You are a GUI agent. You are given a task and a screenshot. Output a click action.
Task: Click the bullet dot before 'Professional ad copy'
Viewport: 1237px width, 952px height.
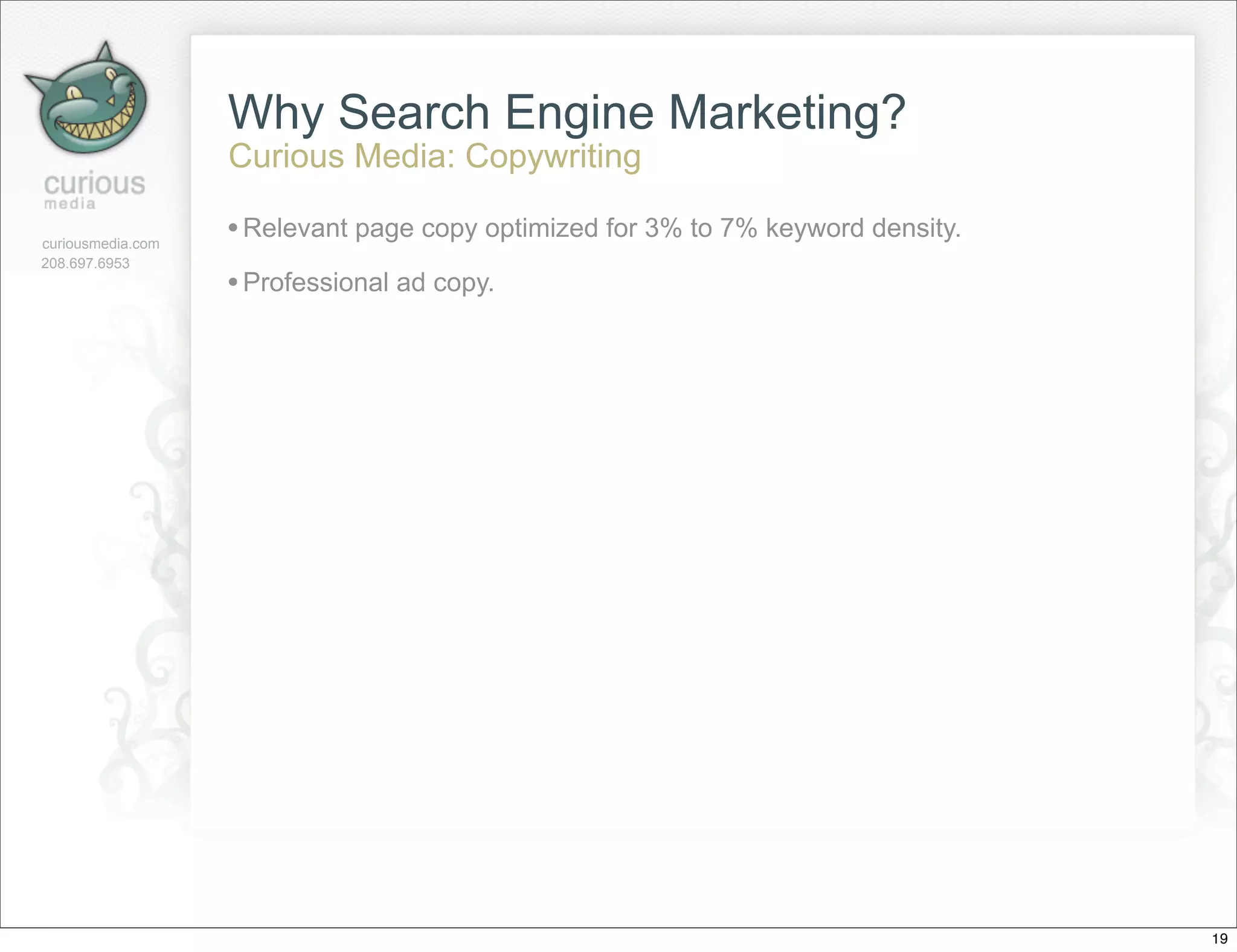(233, 282)
